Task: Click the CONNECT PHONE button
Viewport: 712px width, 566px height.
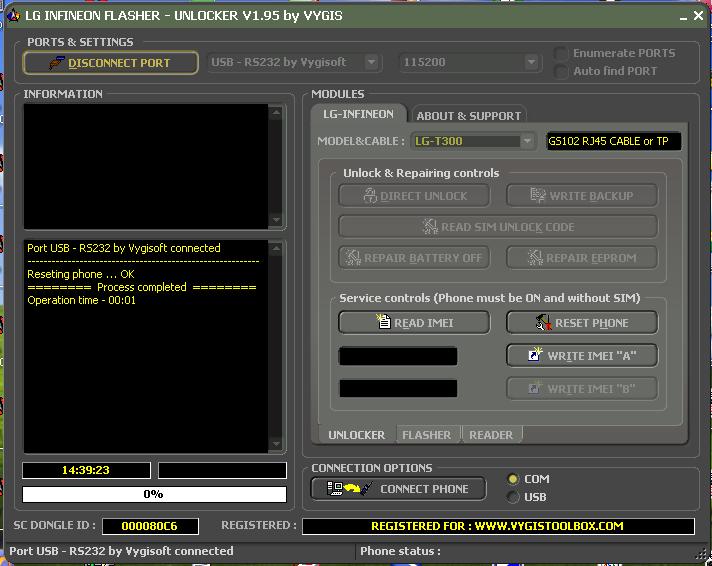Action: 398,489
